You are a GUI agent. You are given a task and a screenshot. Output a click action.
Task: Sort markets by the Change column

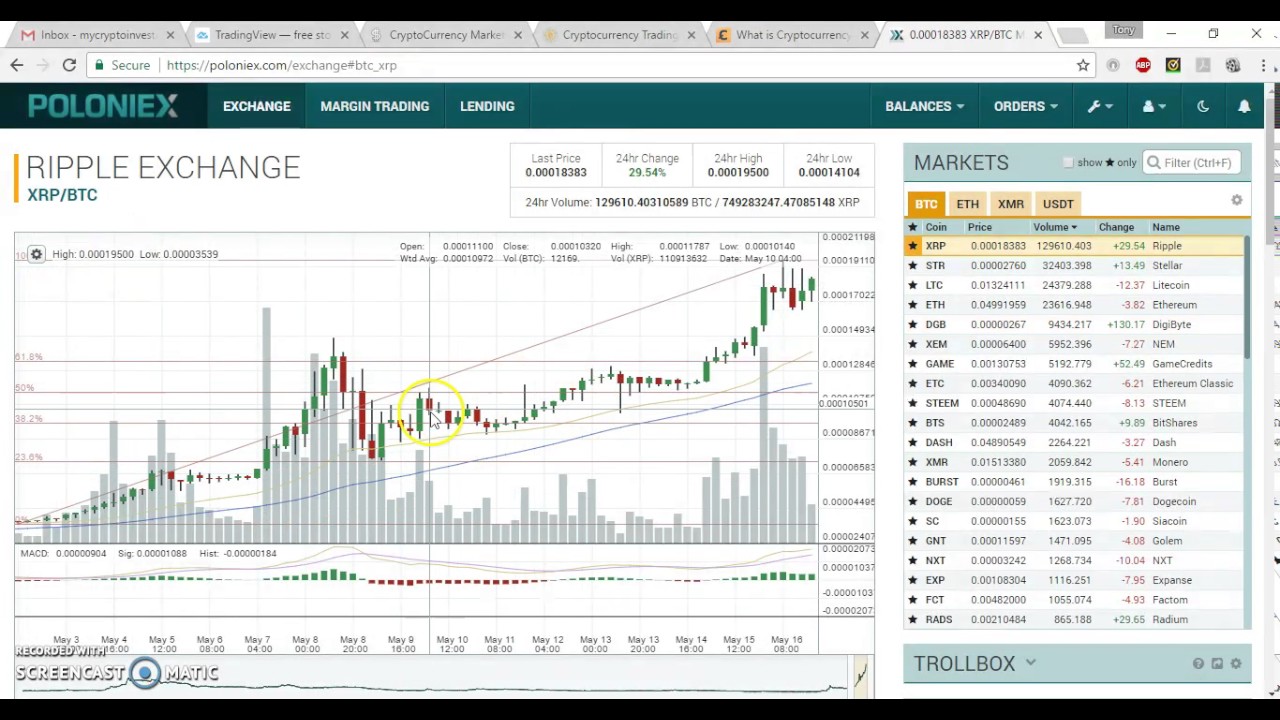pyautogui.click(x=1116, y=227)
